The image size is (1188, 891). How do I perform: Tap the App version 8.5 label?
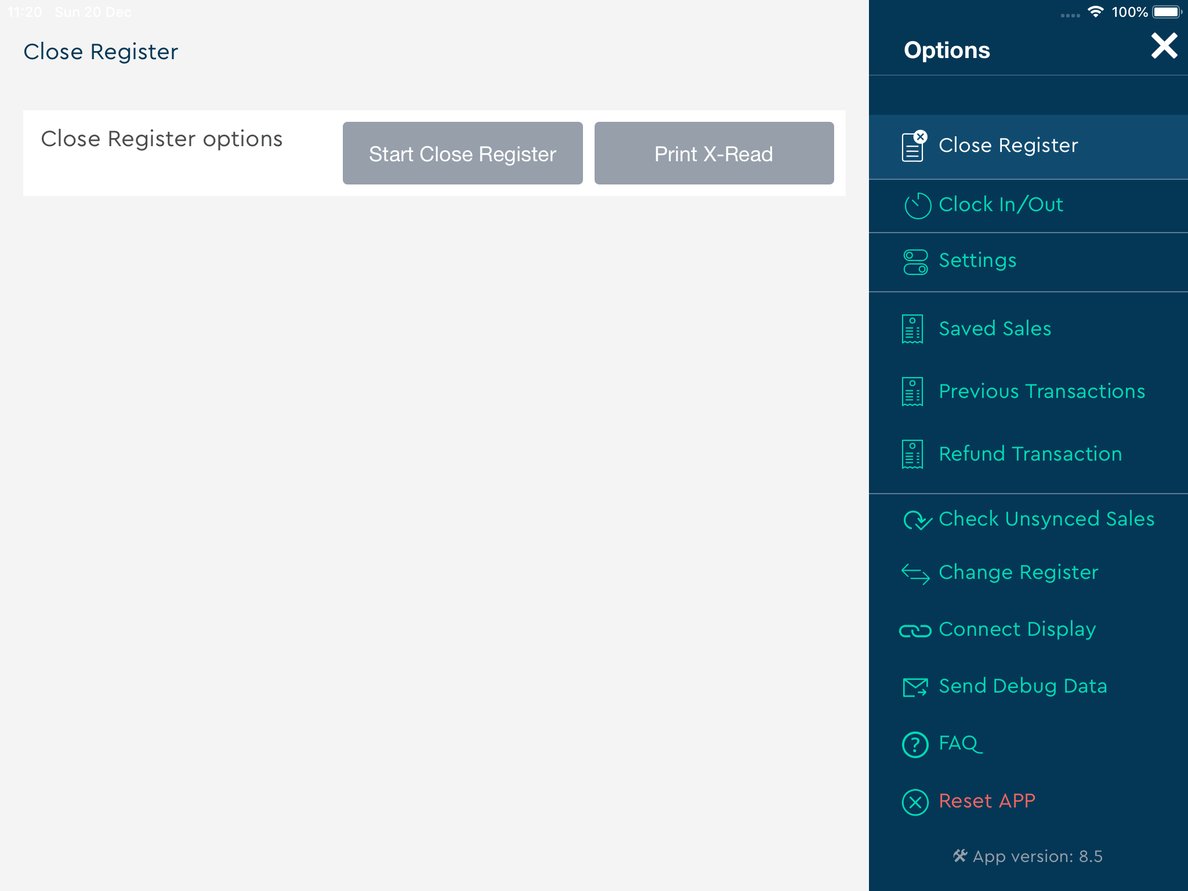point(1028,856)
